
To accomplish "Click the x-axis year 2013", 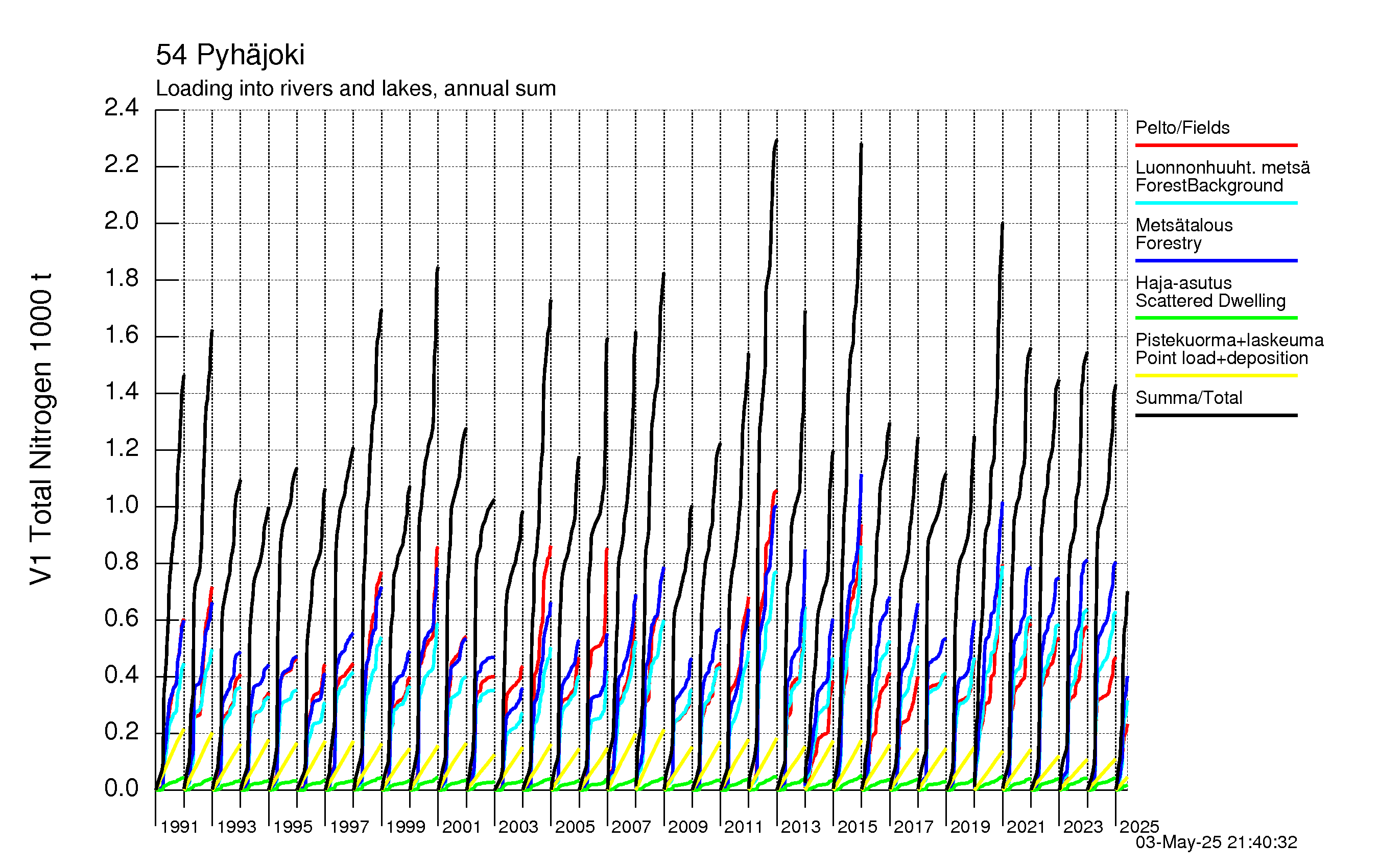I will (801, 827).
